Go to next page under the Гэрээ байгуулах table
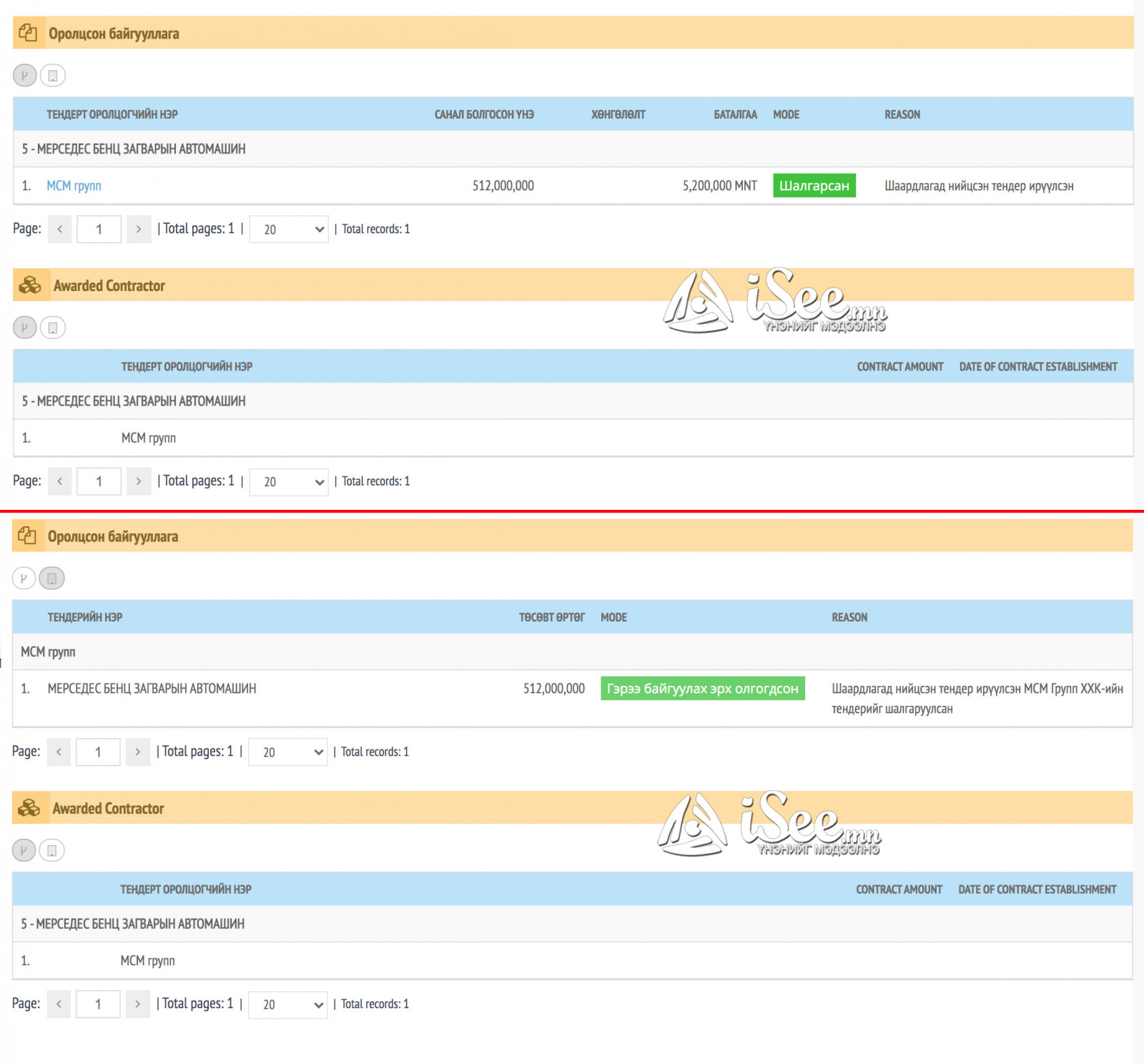 [138, 752]
